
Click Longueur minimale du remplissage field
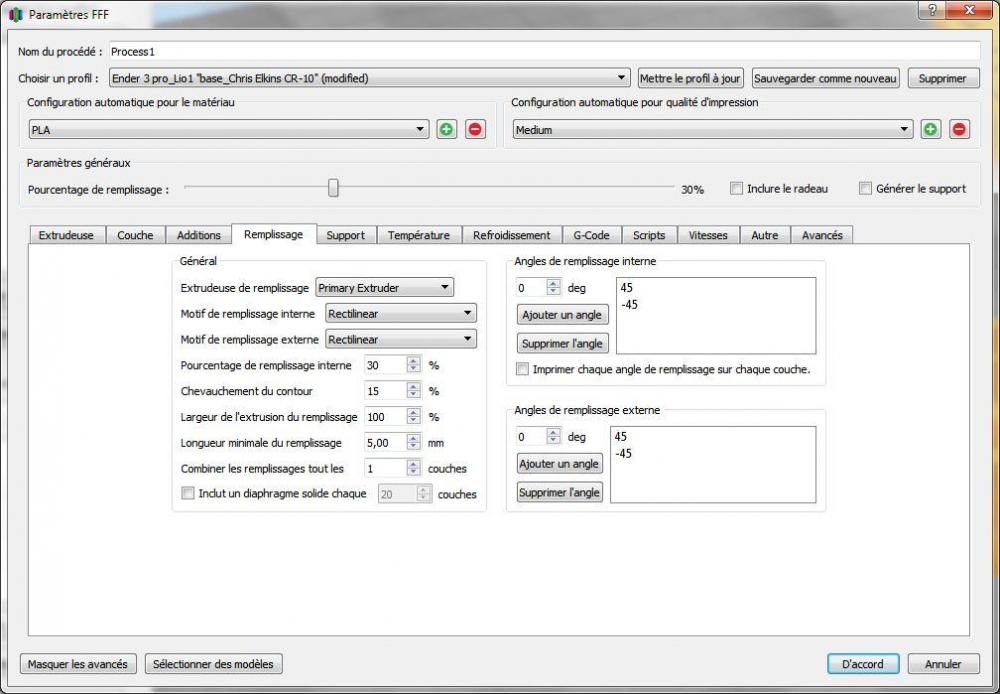point(386,443)
